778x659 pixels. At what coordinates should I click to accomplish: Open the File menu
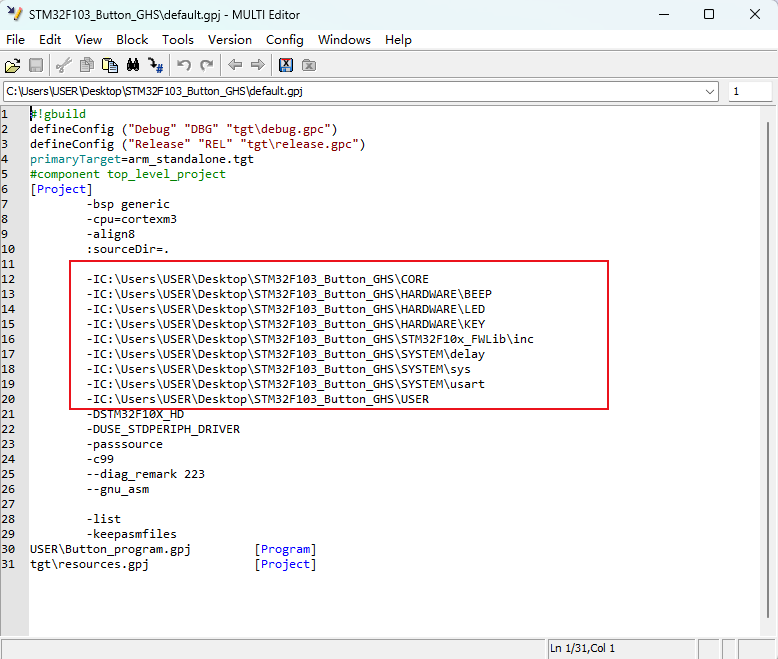16,40
